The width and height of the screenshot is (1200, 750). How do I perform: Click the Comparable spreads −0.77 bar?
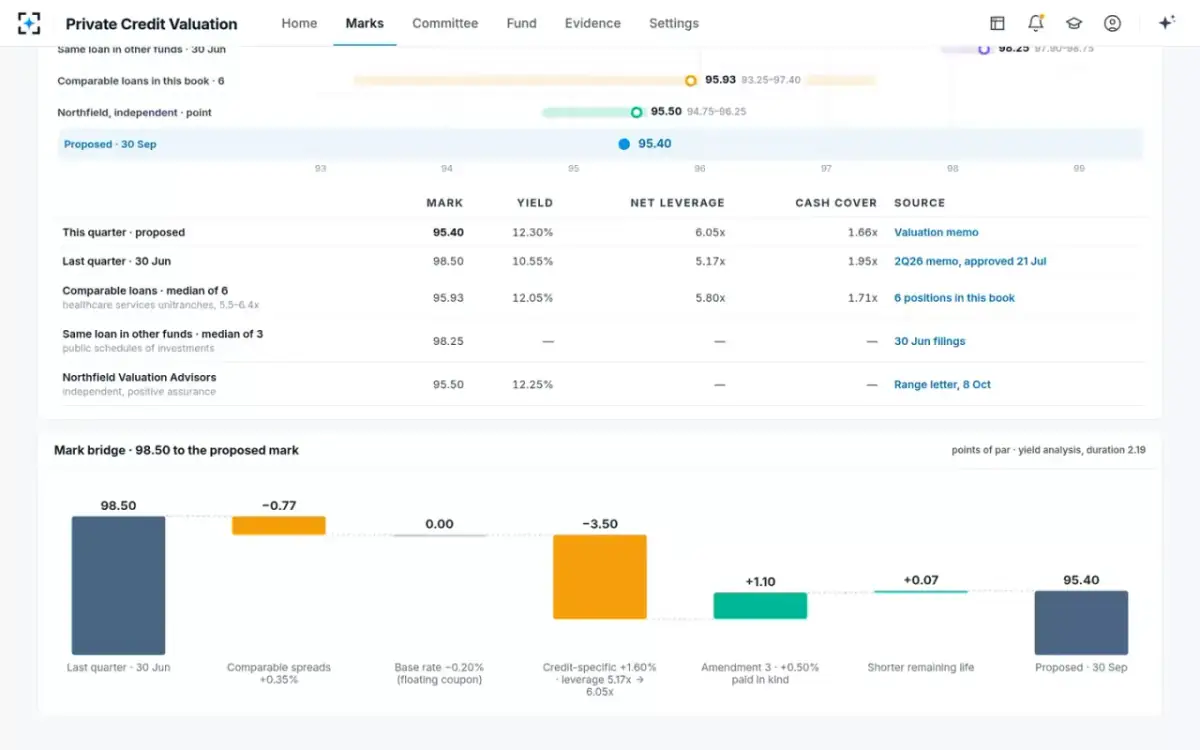coord(279,525)
